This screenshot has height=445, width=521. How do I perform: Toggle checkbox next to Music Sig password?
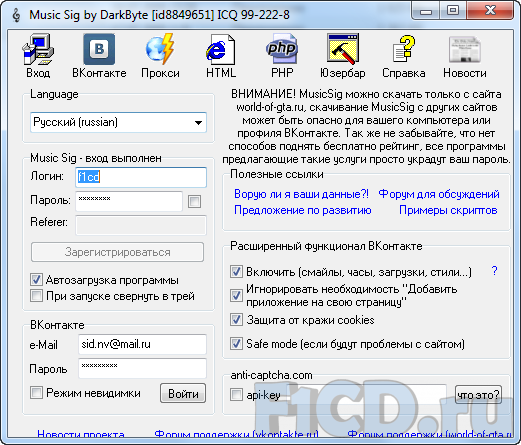pyautogui.click(x=194, y=201)
